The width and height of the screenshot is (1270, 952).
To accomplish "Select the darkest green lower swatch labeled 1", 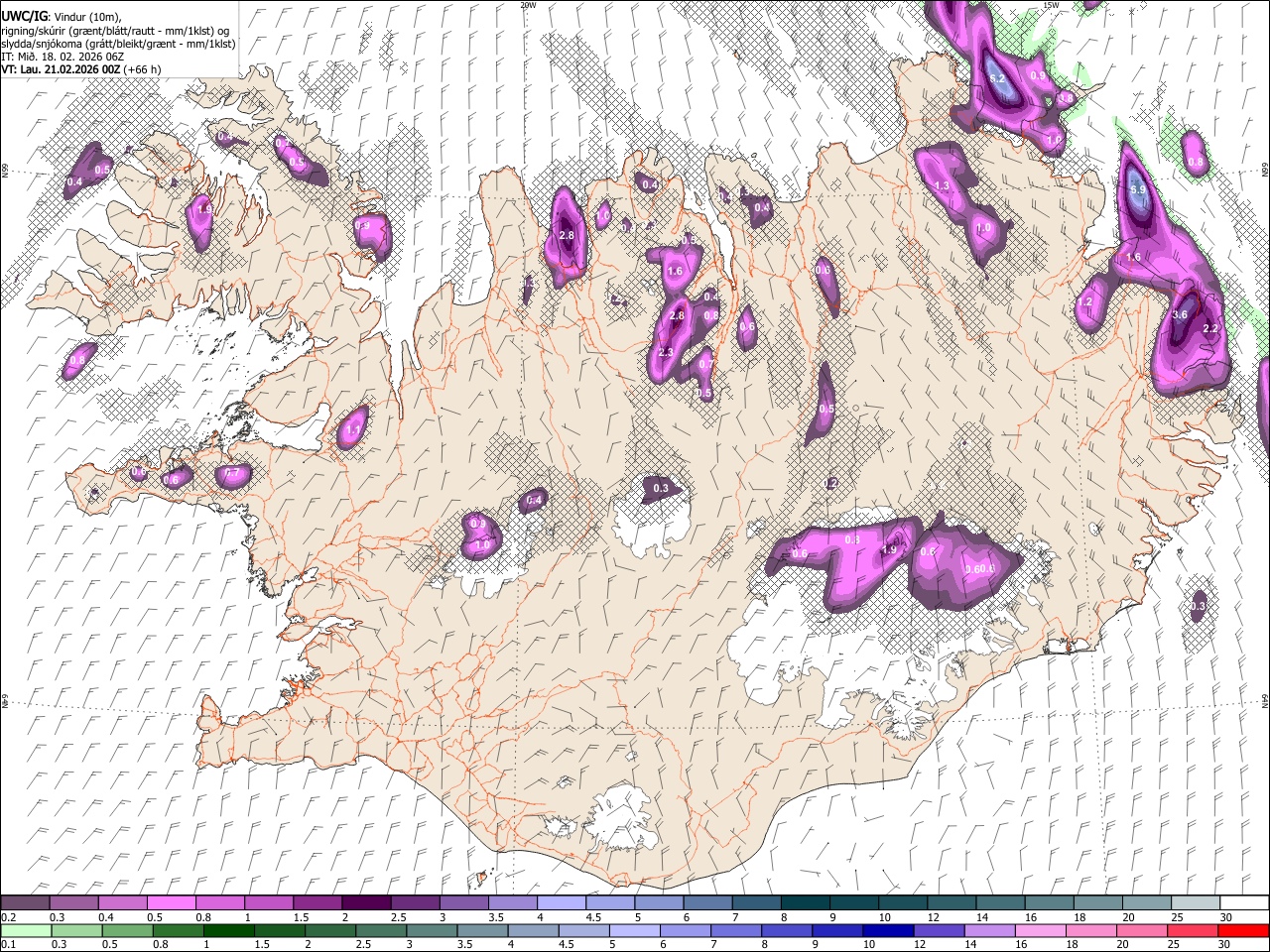I will coord(228,930).
